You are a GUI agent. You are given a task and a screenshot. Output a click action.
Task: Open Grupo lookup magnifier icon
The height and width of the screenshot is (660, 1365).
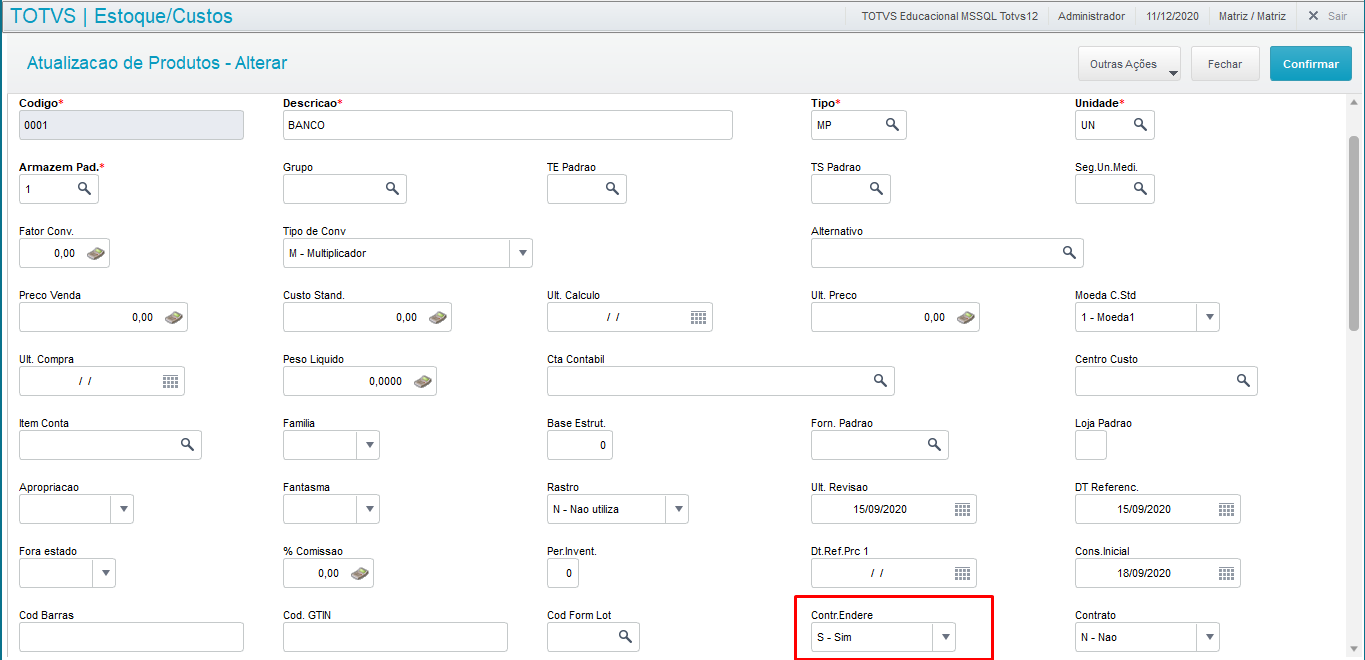[x=392, y=189]
